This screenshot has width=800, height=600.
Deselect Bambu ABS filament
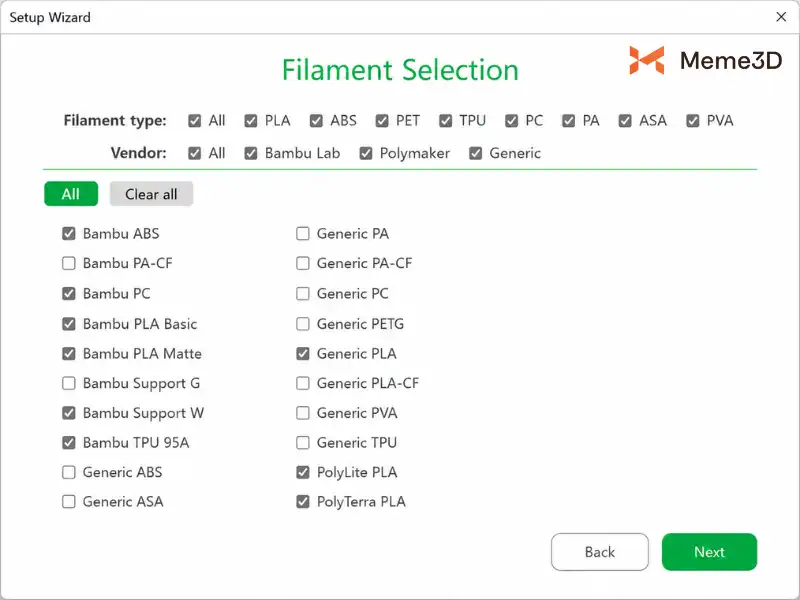click(x=68, y=234)
